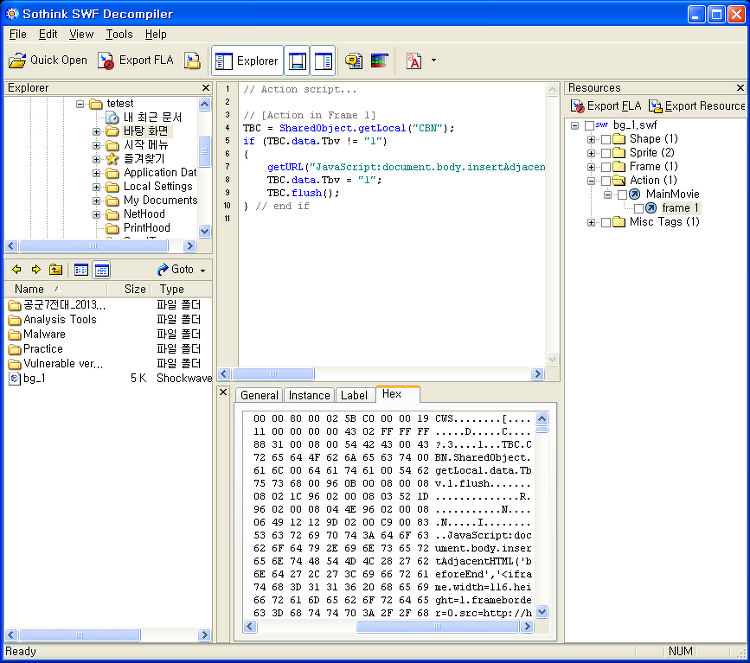The height and width of the screenshot is (663, 750).
Task: Click the color bars toolbar icon
Action: [379, 61]
